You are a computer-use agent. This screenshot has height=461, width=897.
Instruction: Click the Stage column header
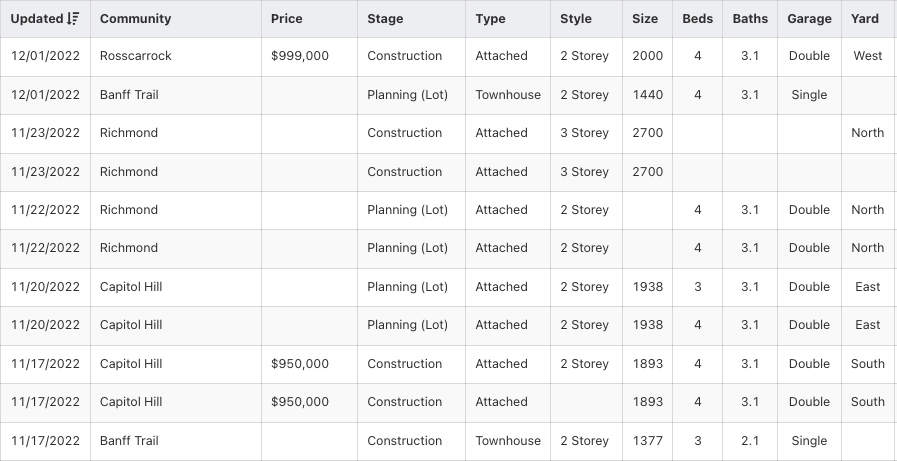(385, 19)
